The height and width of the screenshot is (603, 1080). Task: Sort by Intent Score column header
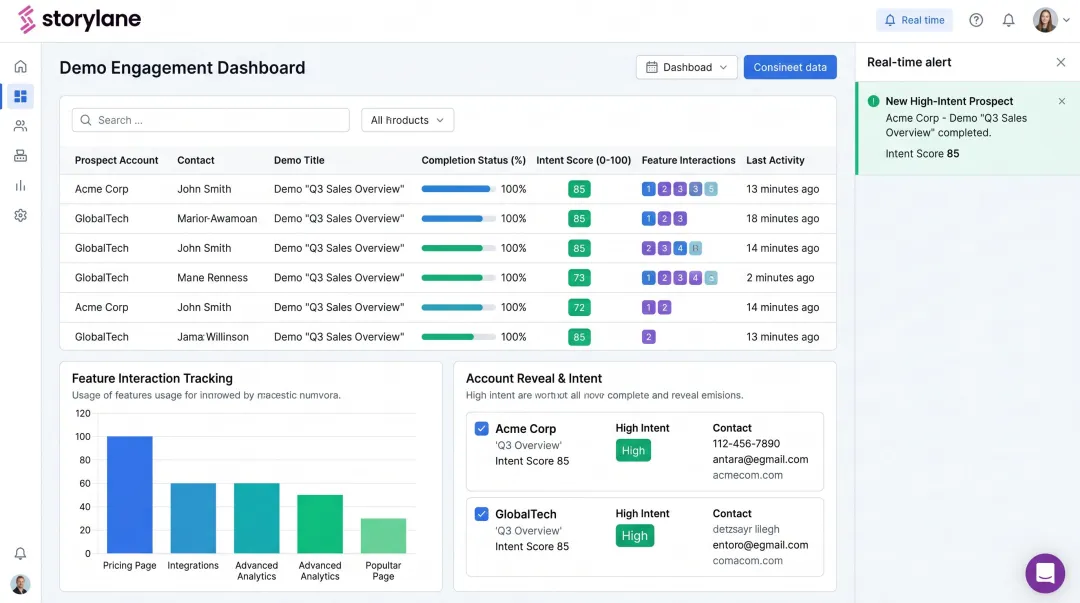point(583,160)
